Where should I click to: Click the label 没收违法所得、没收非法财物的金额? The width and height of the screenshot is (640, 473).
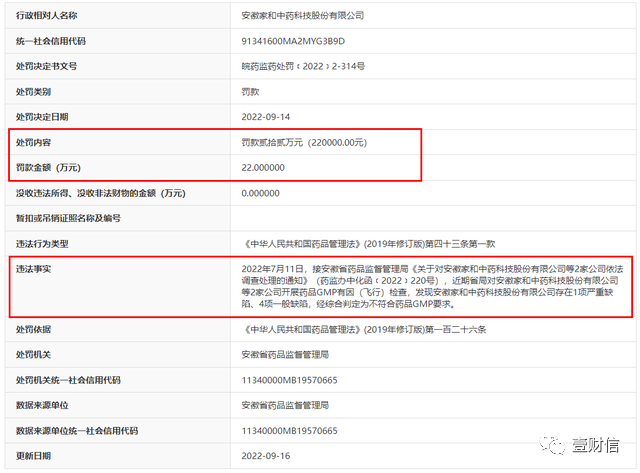pos(101,193)
